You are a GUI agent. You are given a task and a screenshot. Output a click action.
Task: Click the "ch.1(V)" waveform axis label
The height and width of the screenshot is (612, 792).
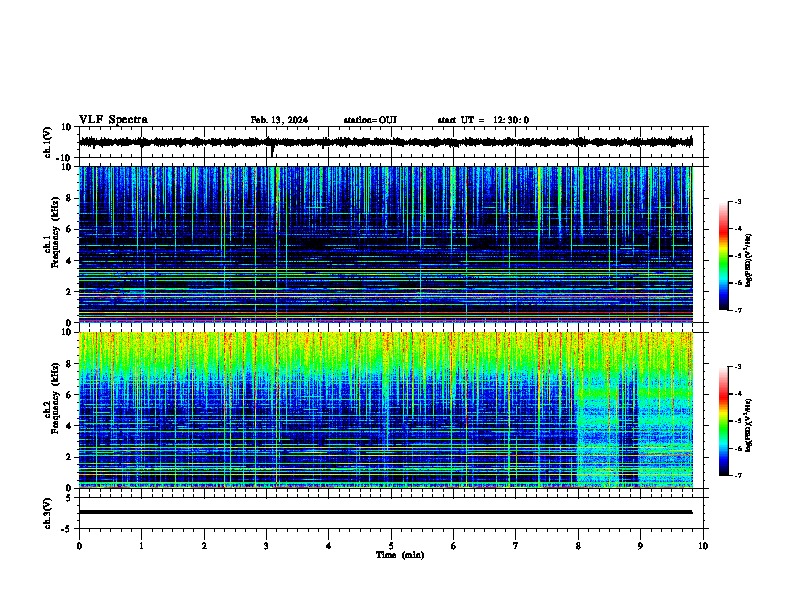pos(48,142)
